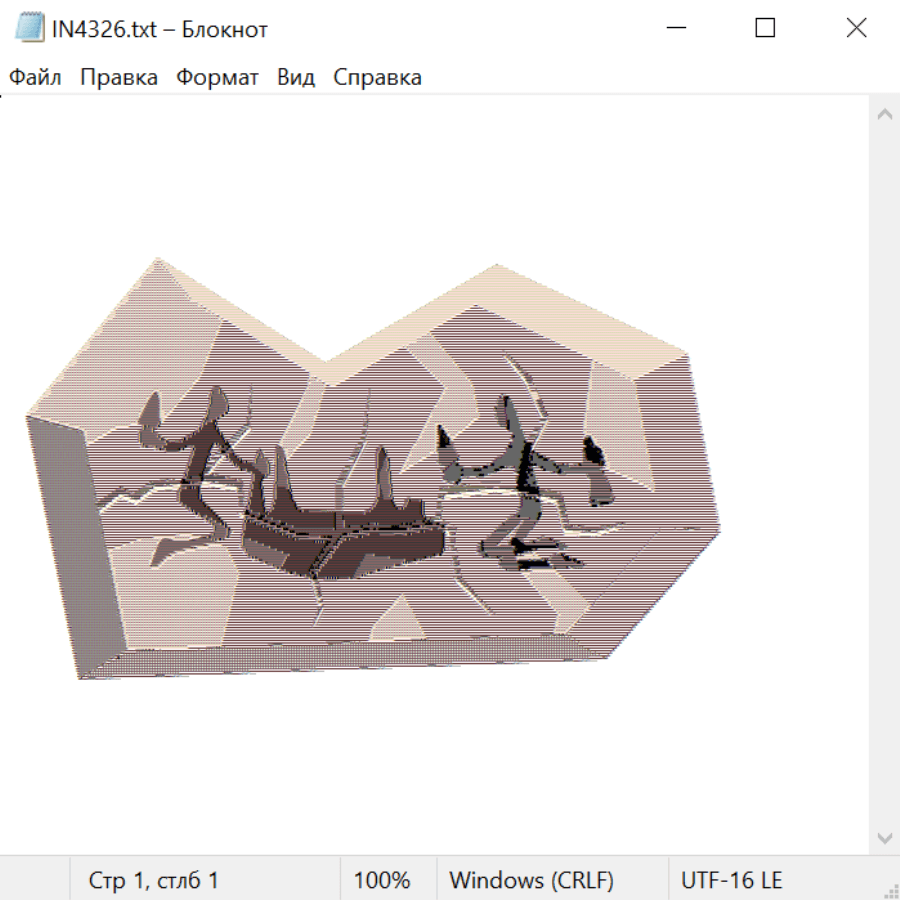Minimize the Блокнот window

click(x=674, y=28)
